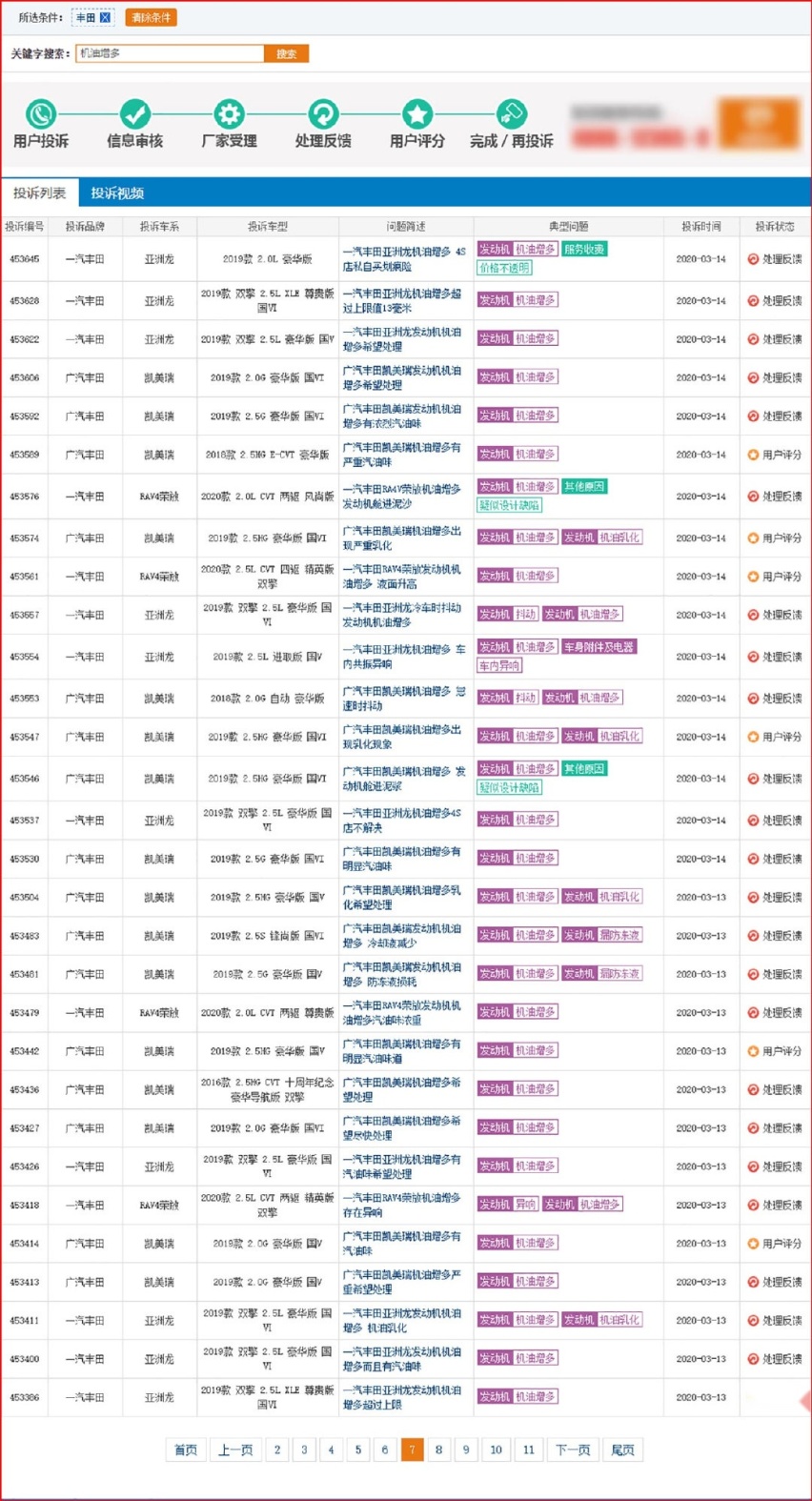Go to page 11
812x1501 pixels.
tap(529, 1450)
